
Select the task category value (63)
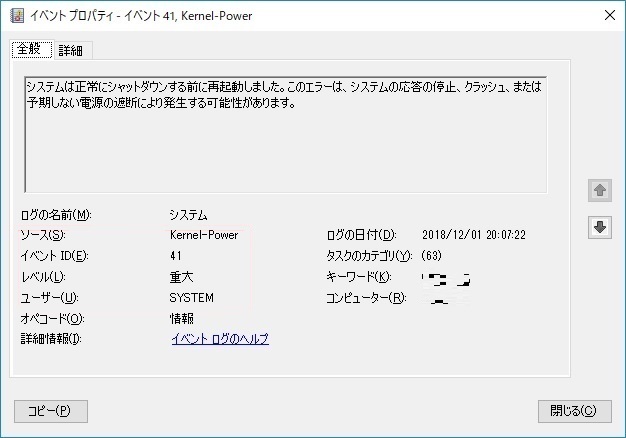[x=431, y=256]
